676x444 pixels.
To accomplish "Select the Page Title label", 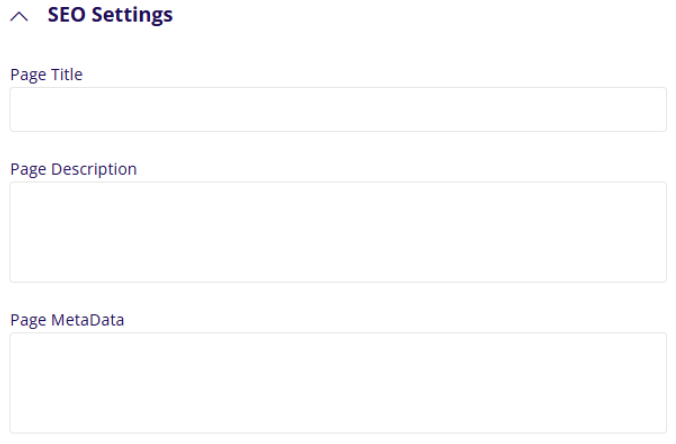I will pyautogui.click(x=46, y=74).
